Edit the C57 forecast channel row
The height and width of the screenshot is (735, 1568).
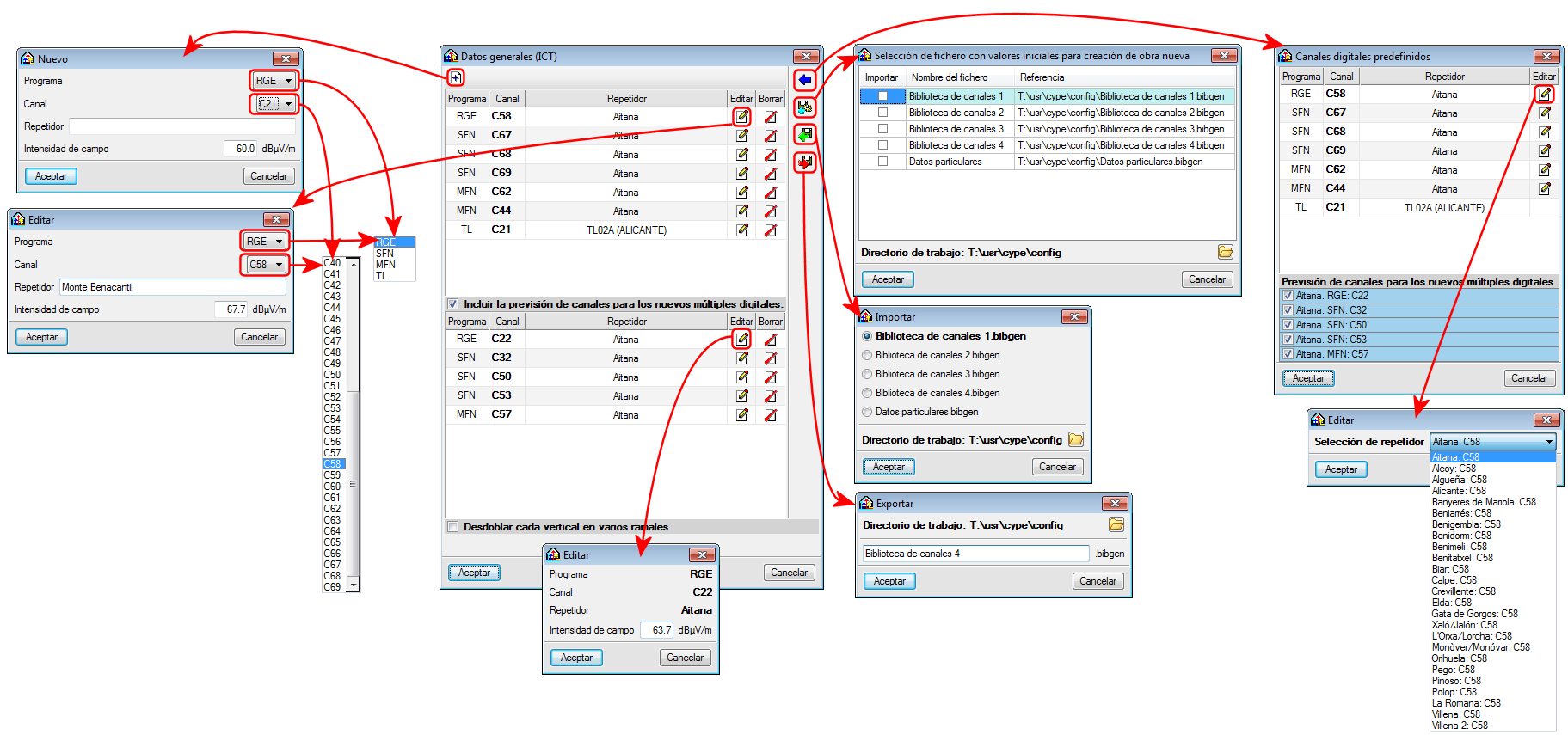point(741,414)
